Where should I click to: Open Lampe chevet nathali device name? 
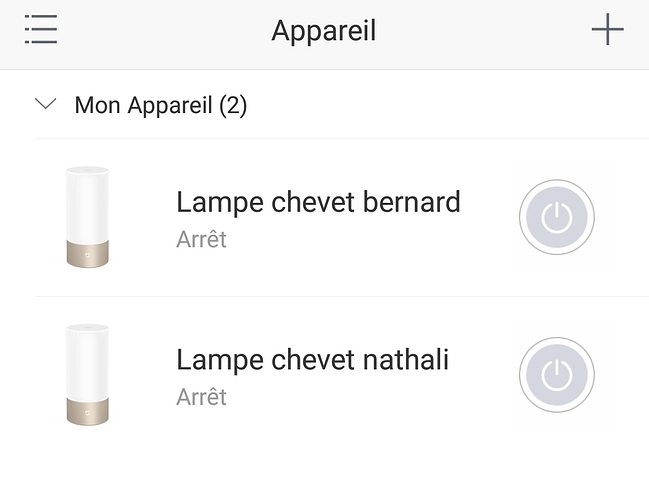[x=312, y=359]
